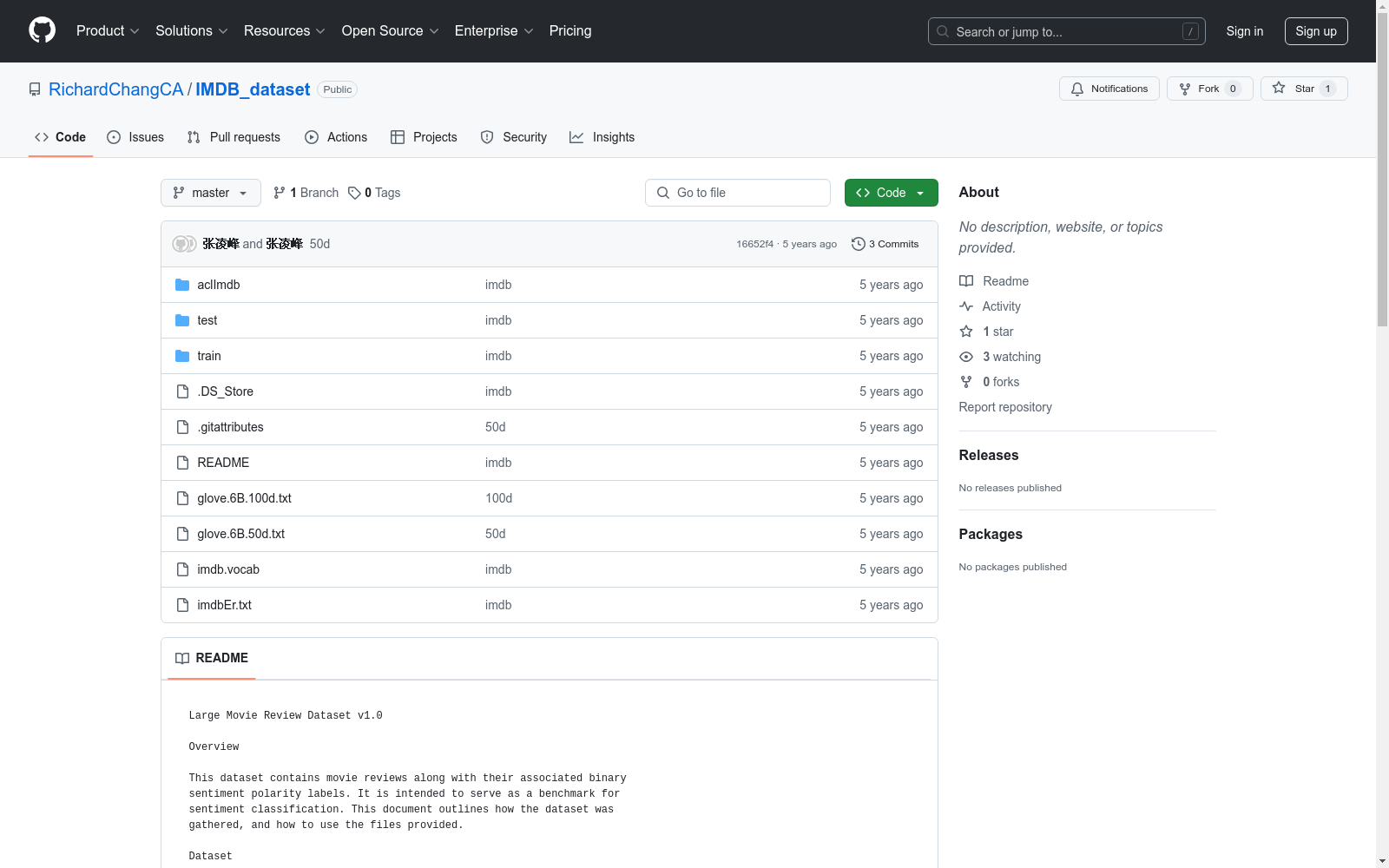Click the Notifications bell button
The width and height of the screenshot is (1389, 868).
click(1109, 89)
